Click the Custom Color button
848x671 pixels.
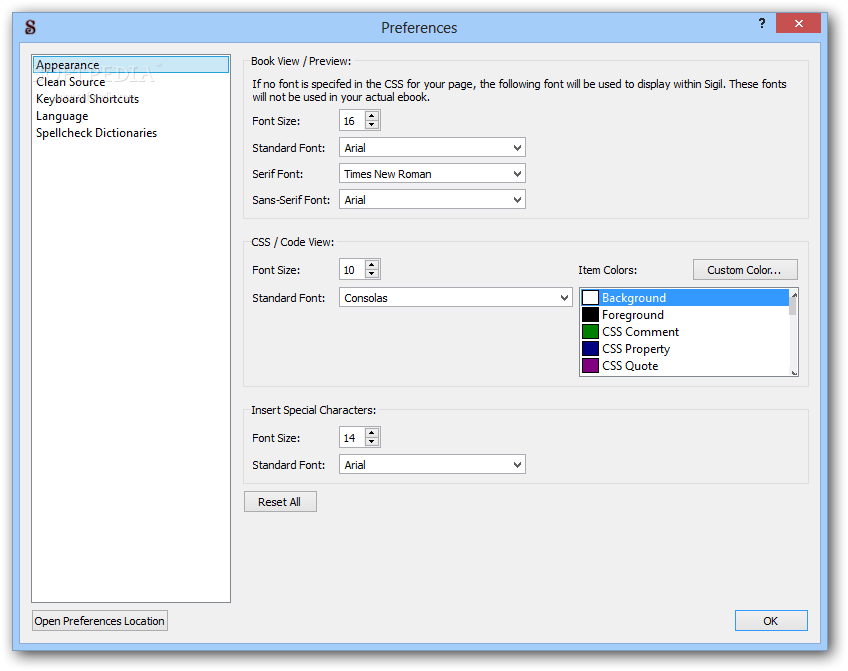point(745,270)
